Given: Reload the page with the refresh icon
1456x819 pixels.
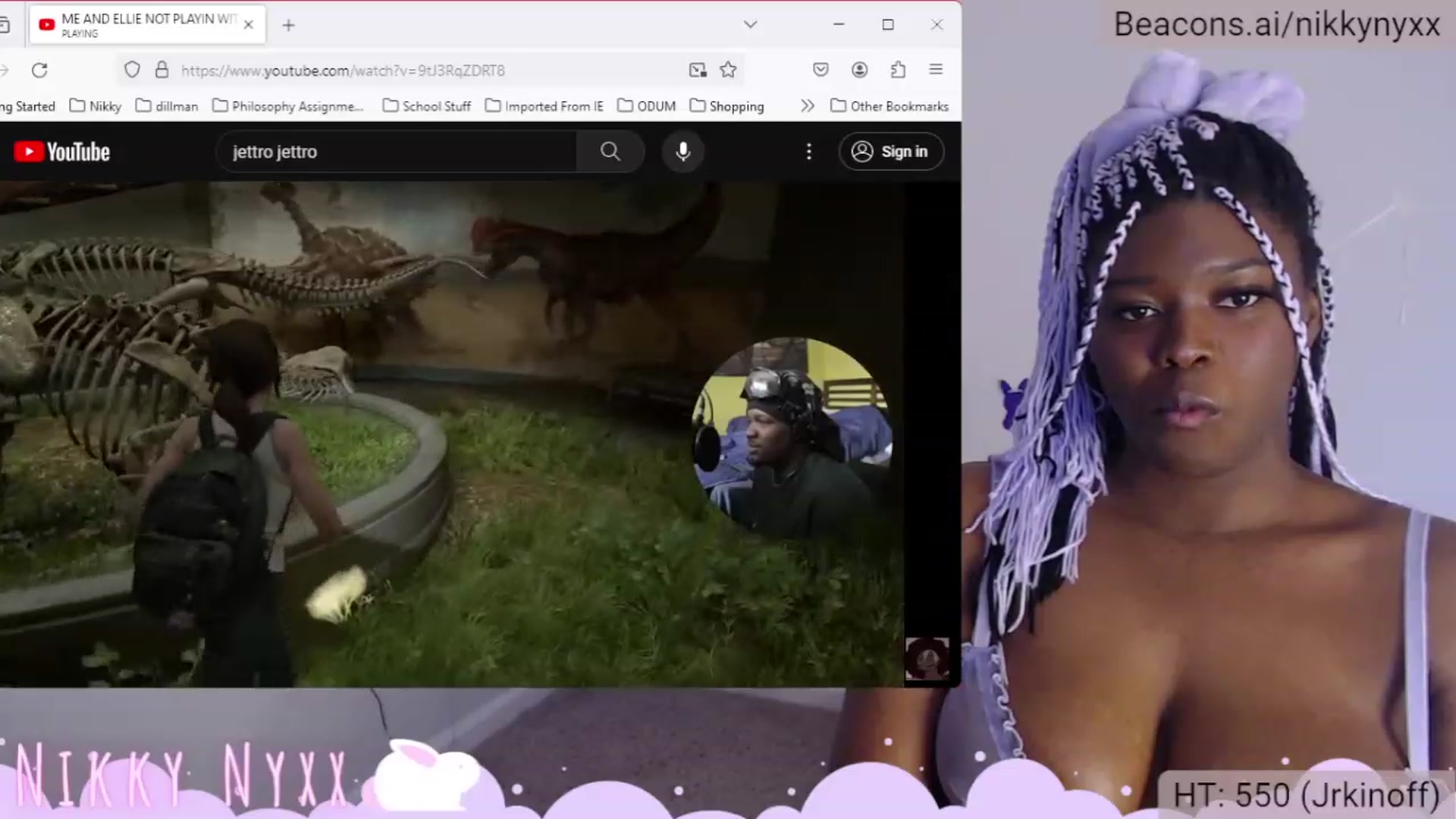Looking at the screenshot, I should (x=39, y=71).
